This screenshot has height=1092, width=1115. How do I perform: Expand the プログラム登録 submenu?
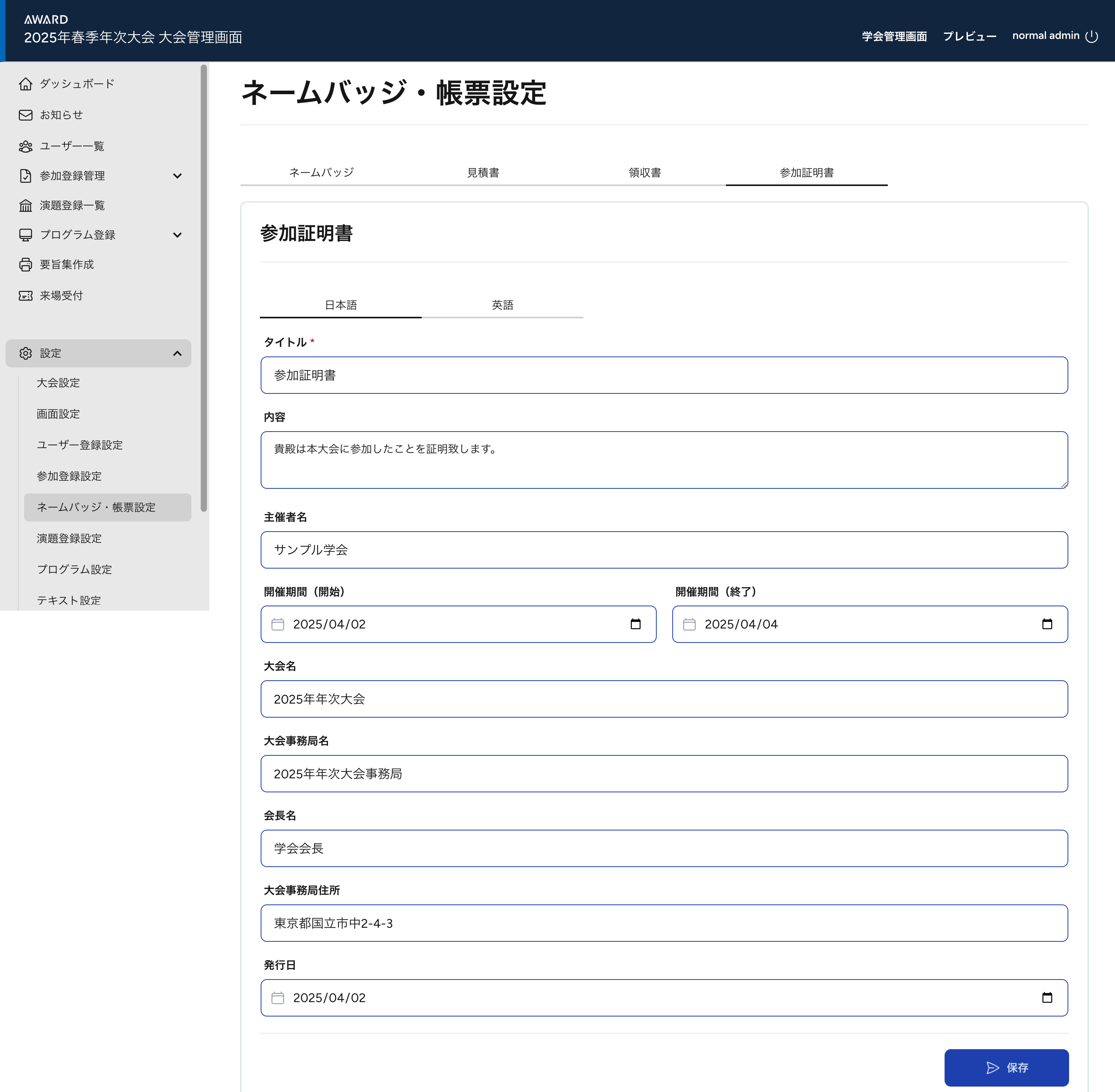point(177,235)
